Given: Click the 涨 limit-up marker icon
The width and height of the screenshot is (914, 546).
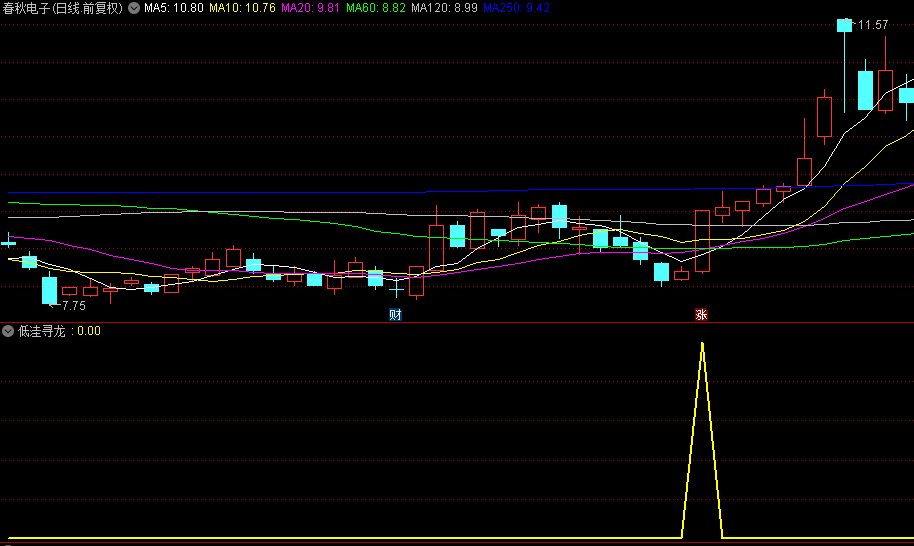Looking at the screenshot, I should coord(701,315).
